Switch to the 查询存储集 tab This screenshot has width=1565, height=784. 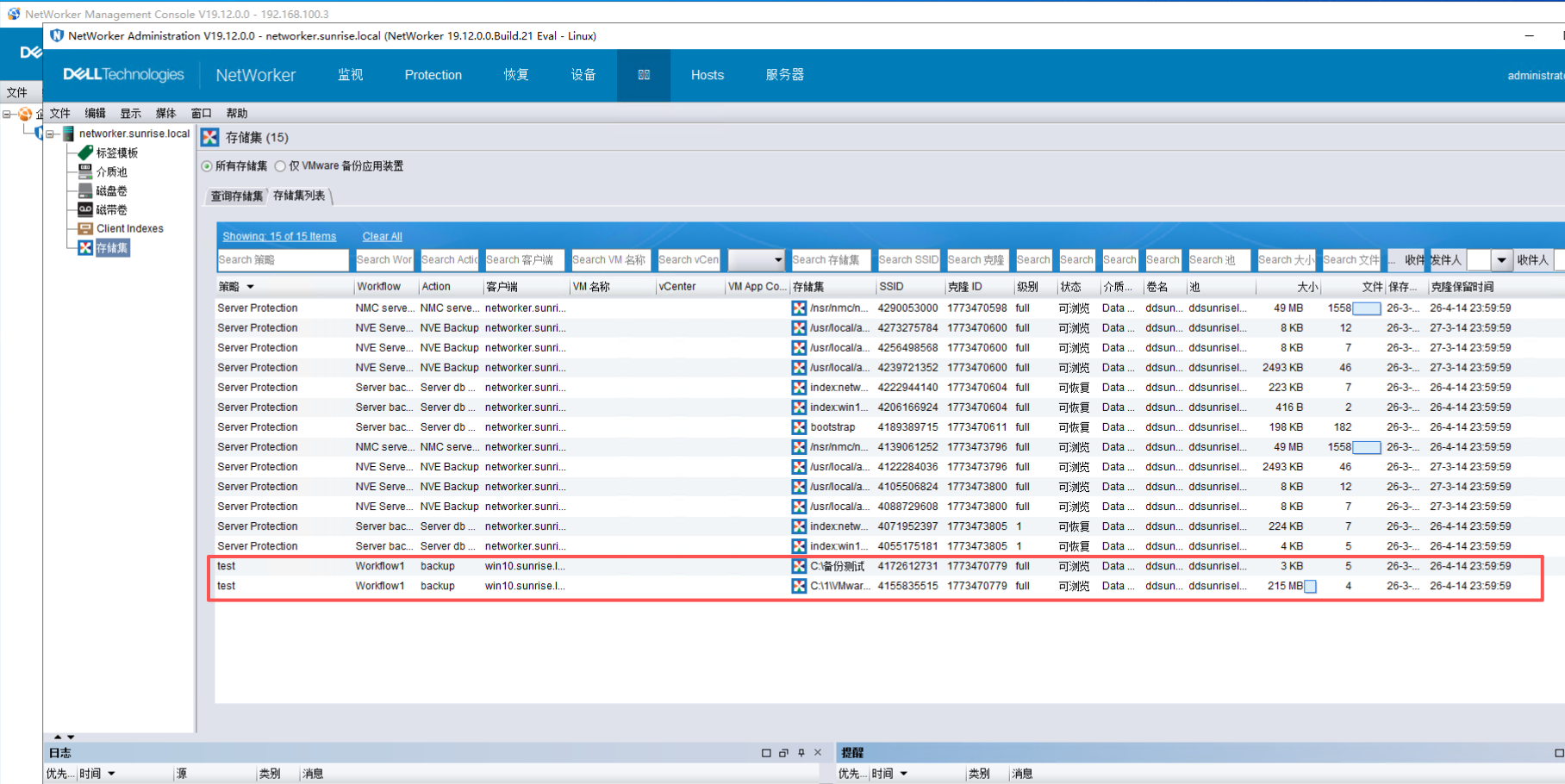coord(237,196)
